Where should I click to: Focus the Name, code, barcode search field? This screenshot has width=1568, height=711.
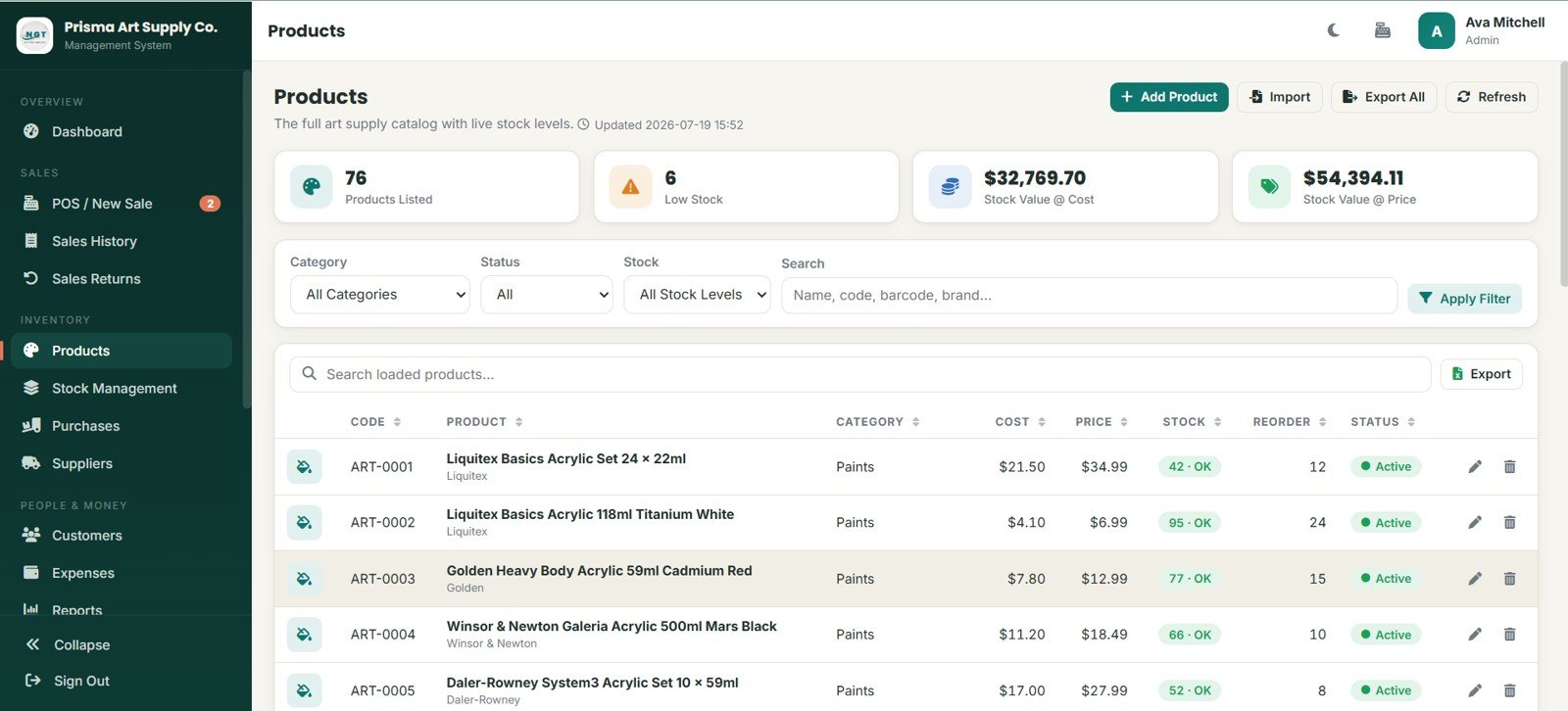click(x=1090, y=296)
